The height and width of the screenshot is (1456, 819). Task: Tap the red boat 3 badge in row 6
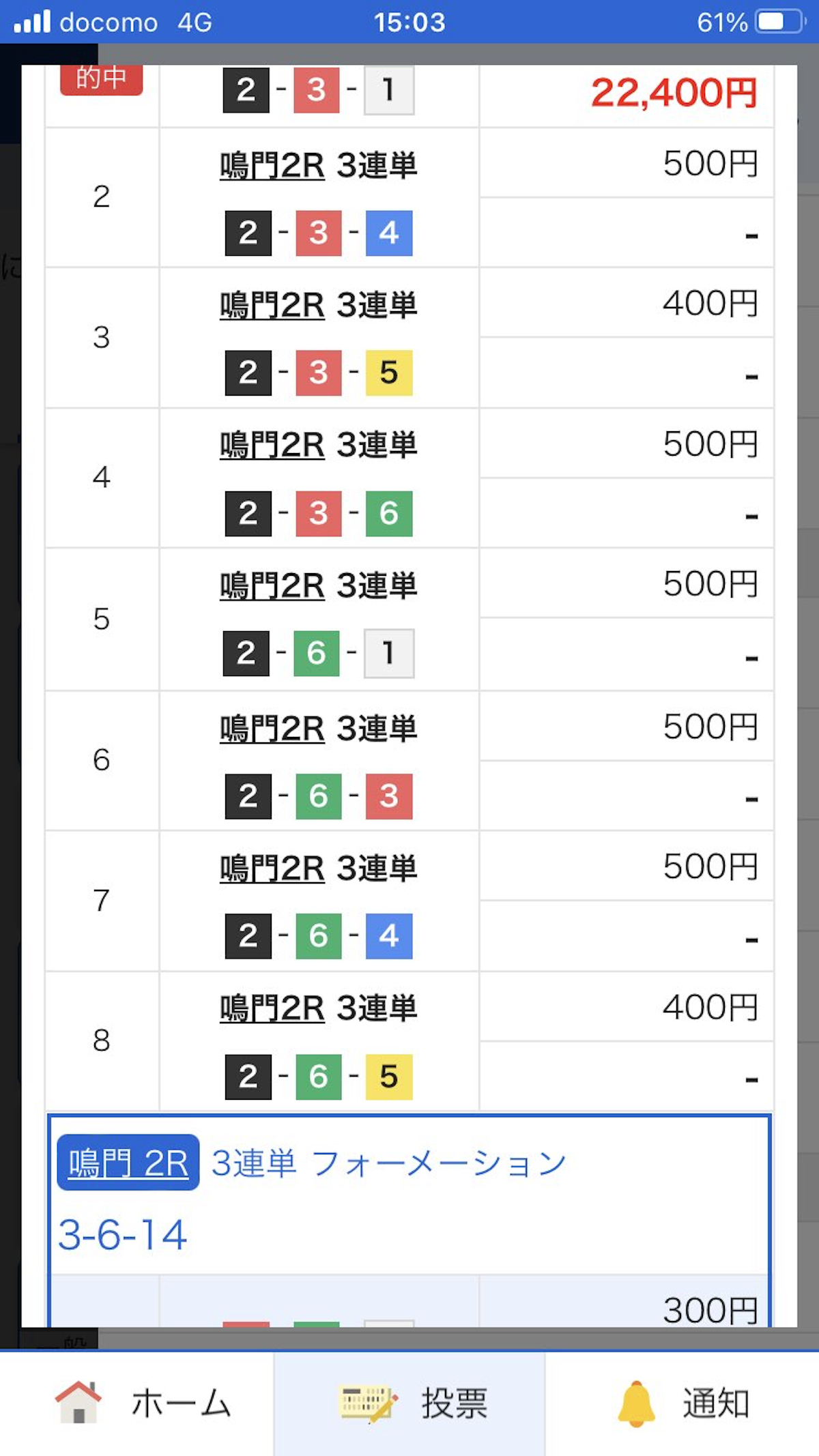[x=389, y=796]
